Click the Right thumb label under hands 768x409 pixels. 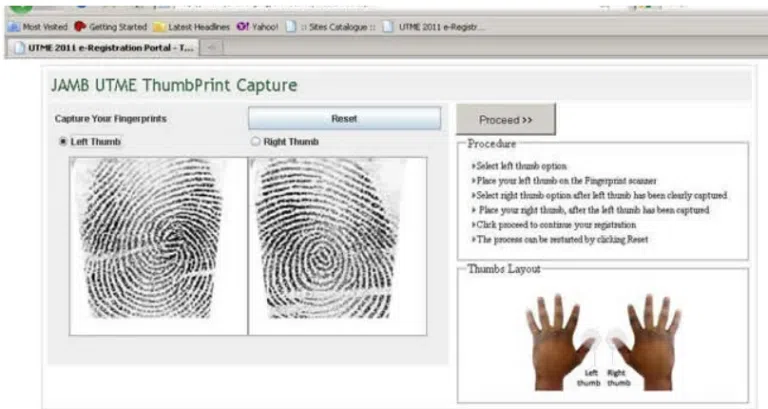click(x=619, y=377)
